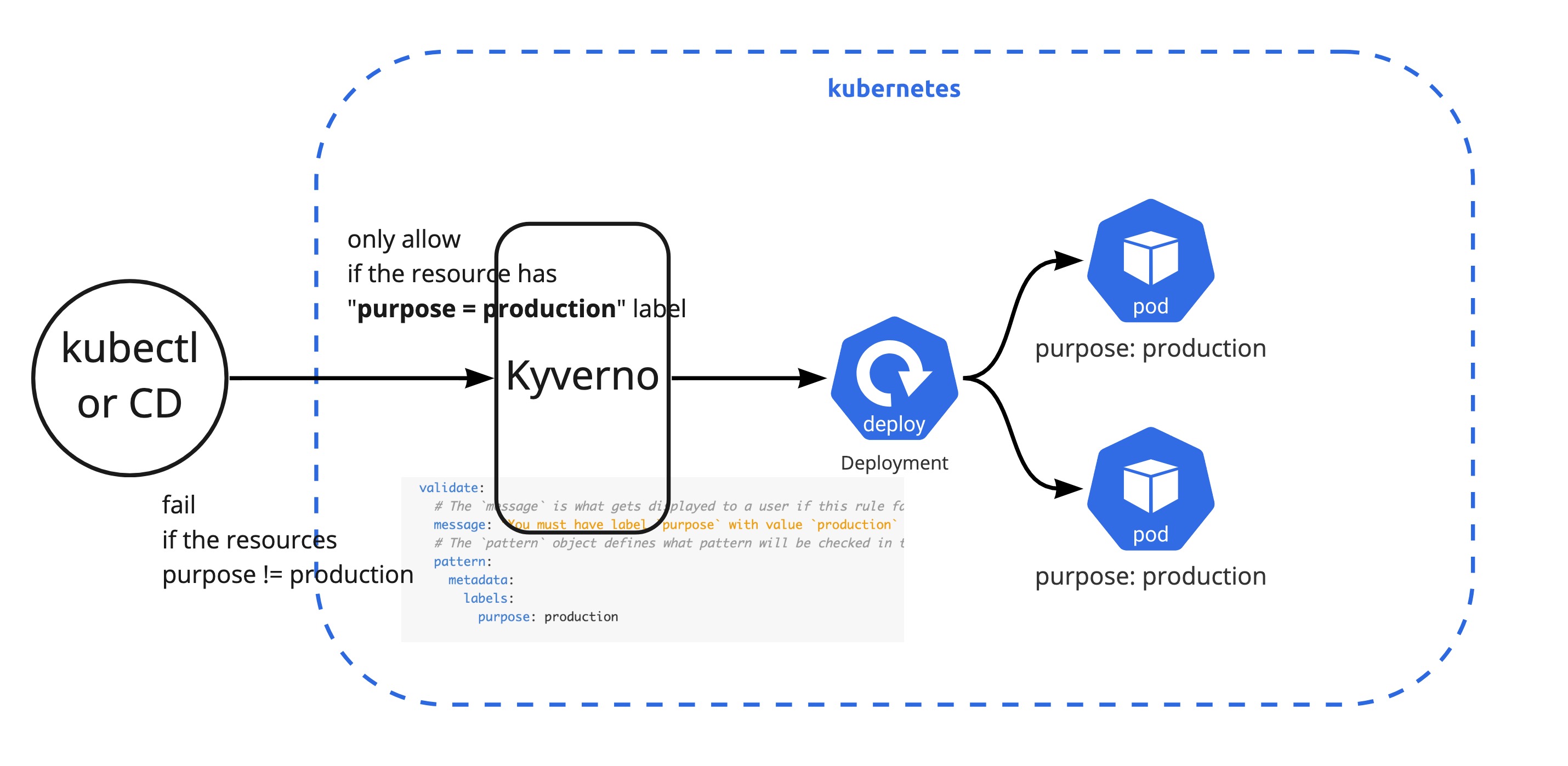
Task: Click the pattern key in code snippet
Action: 459,561
